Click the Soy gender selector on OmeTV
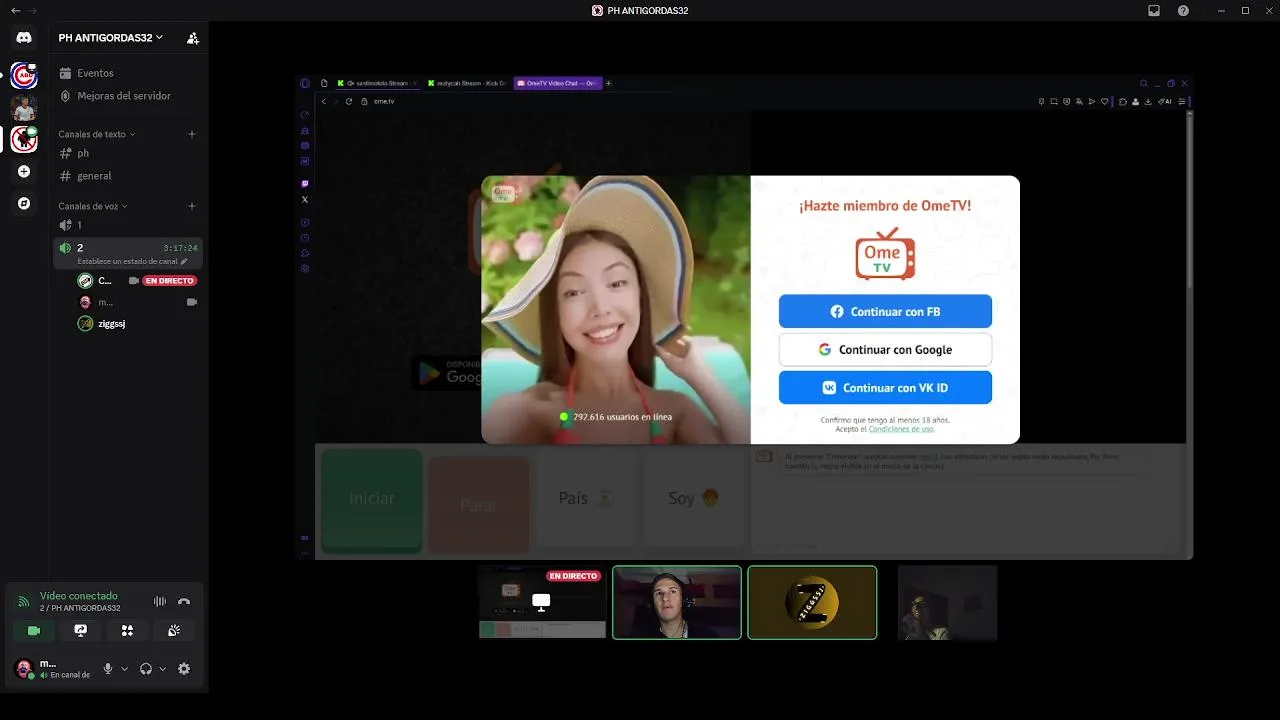 point(693,498)
